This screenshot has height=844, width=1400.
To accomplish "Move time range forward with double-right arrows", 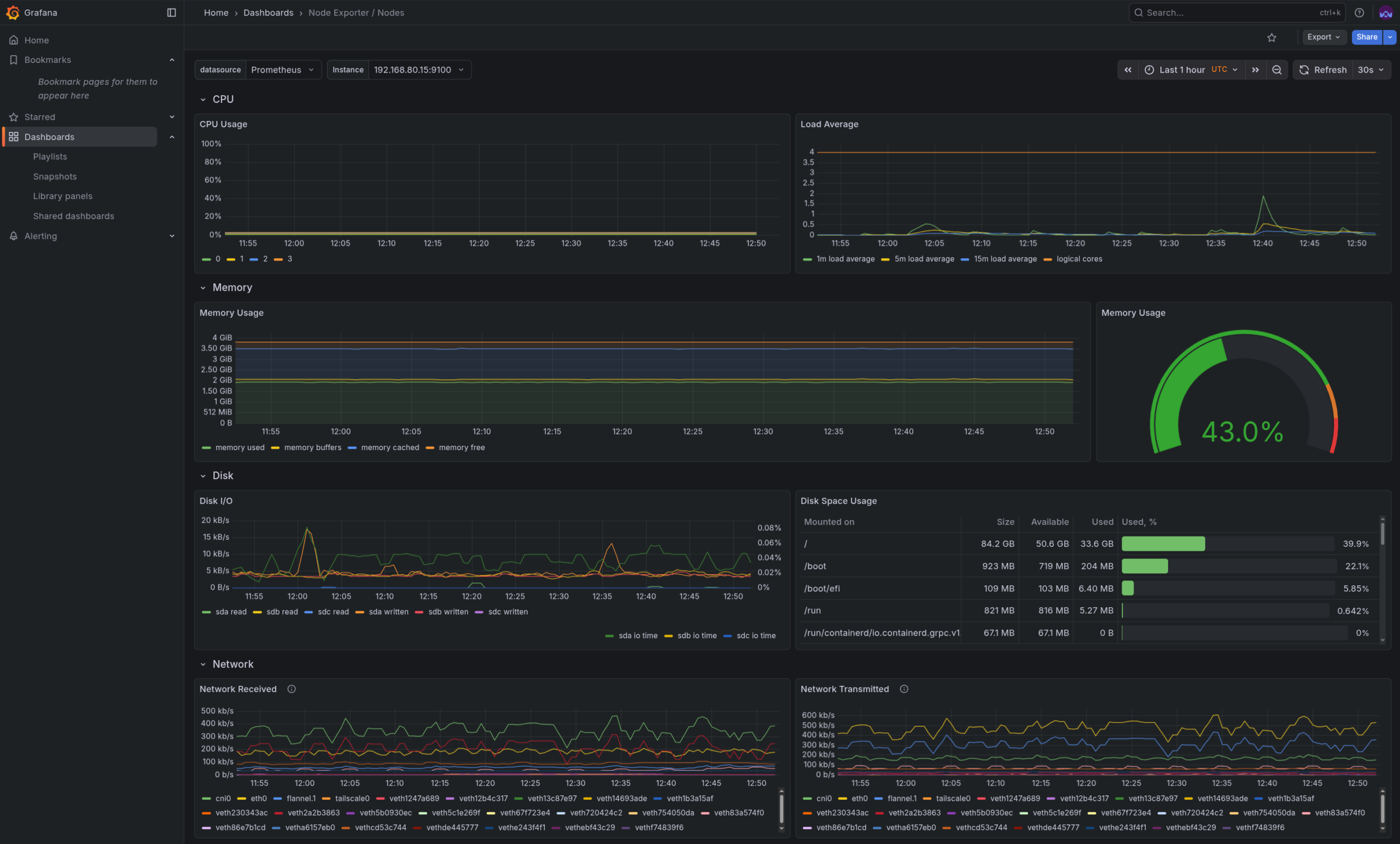I will (x=1255, y=70).
